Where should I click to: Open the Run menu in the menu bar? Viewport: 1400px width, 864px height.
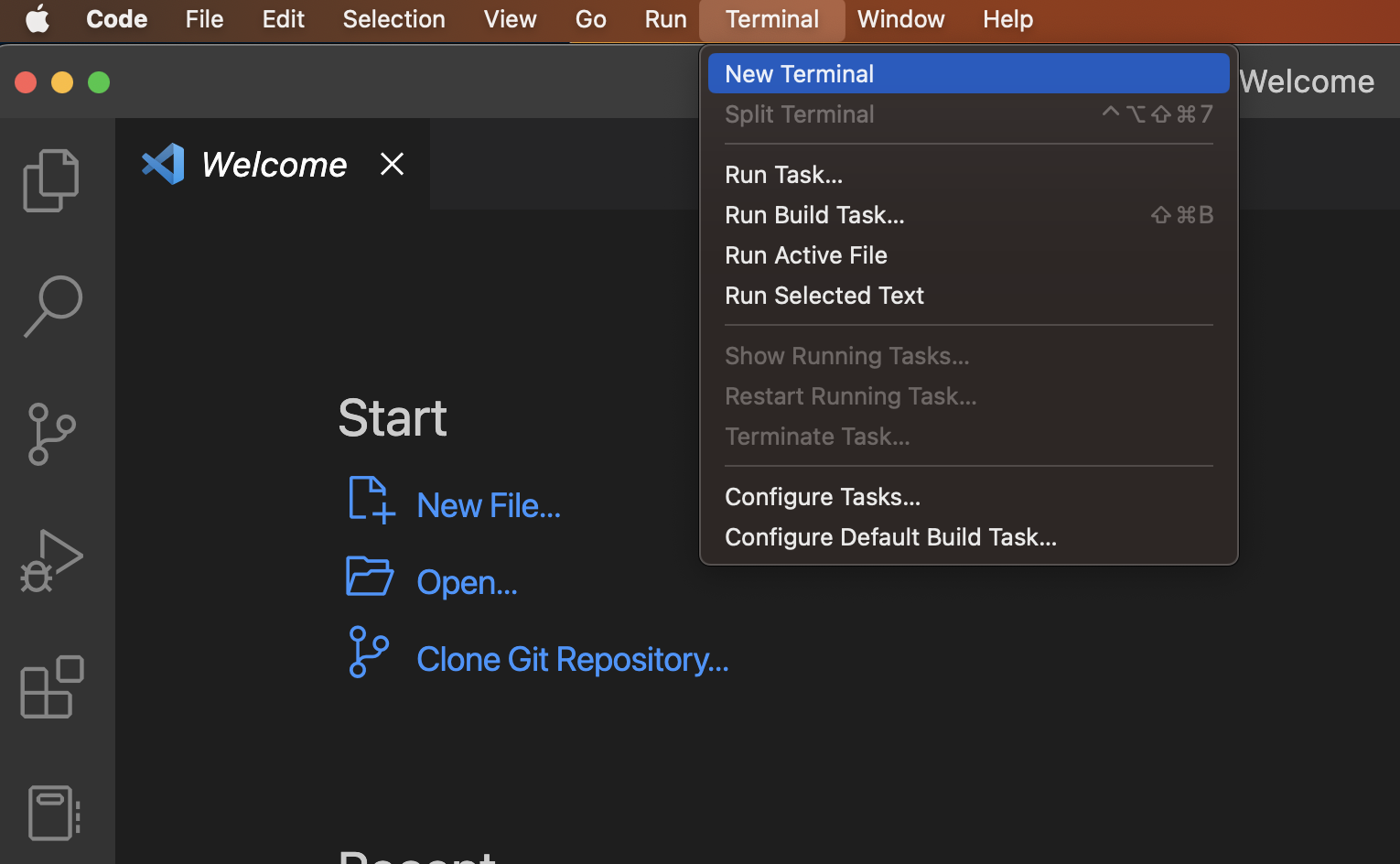coord(665,18)
